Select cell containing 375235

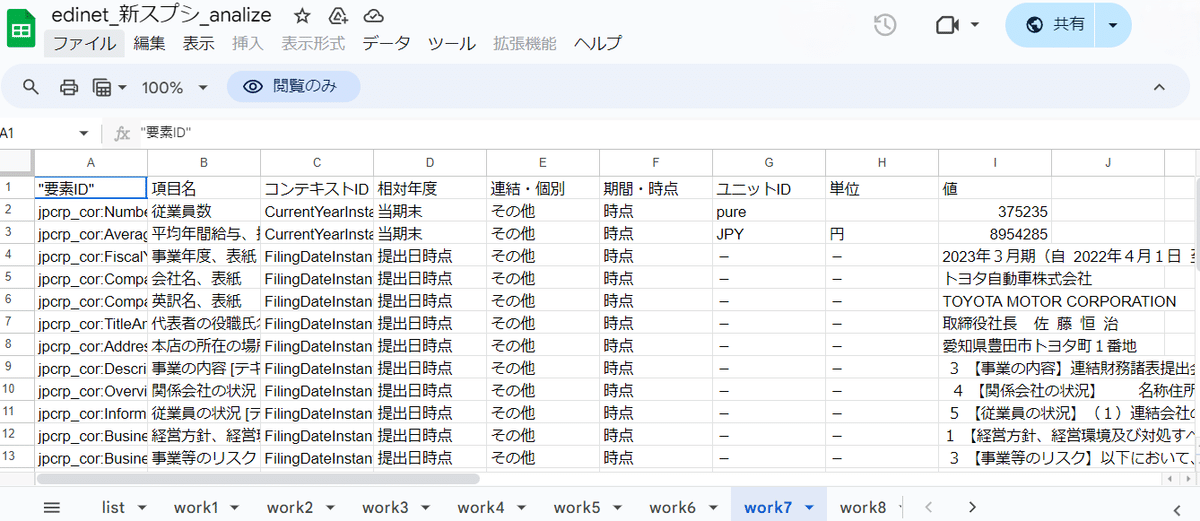click(x=995, y=212)
